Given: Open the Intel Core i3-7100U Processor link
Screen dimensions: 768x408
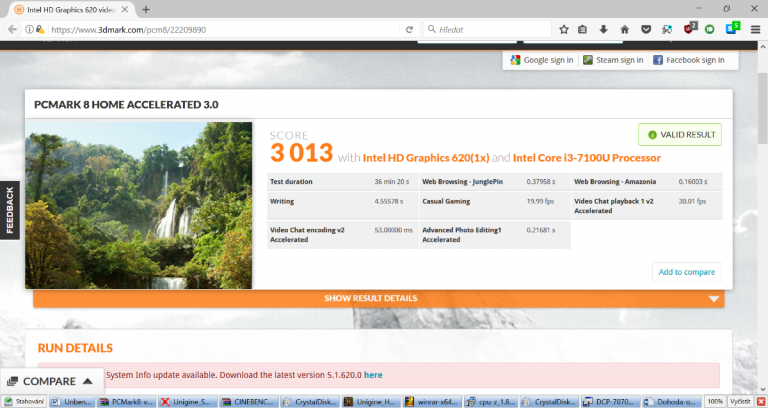Looking at the screenshot, I should [x=587, y=158].
